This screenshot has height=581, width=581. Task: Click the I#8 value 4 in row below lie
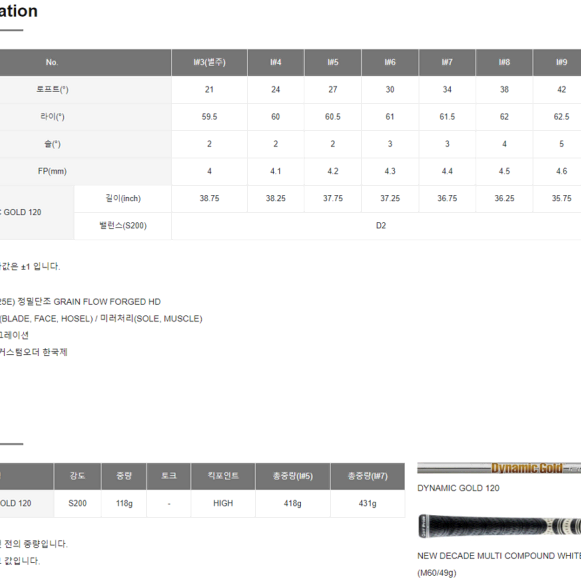[x=504, y=144]
